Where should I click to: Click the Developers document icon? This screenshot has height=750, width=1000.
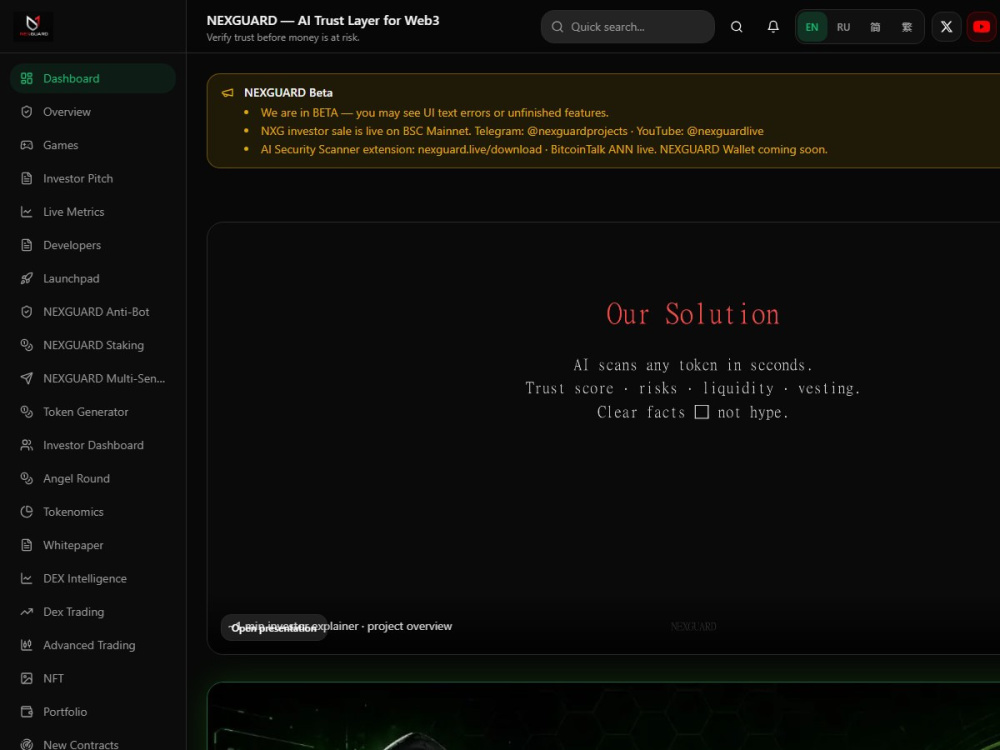tap(26, 245)
